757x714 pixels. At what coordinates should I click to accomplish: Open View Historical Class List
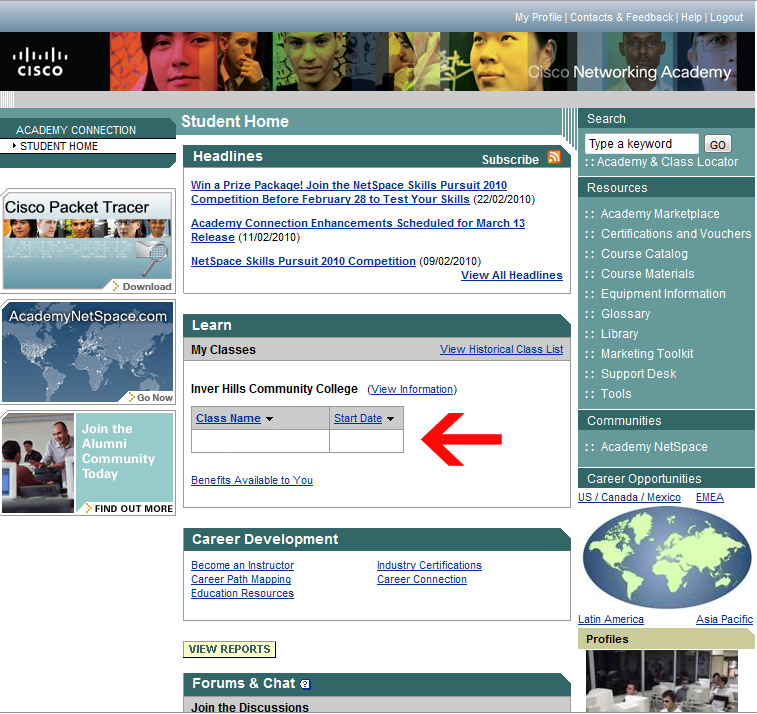point(501,350)
